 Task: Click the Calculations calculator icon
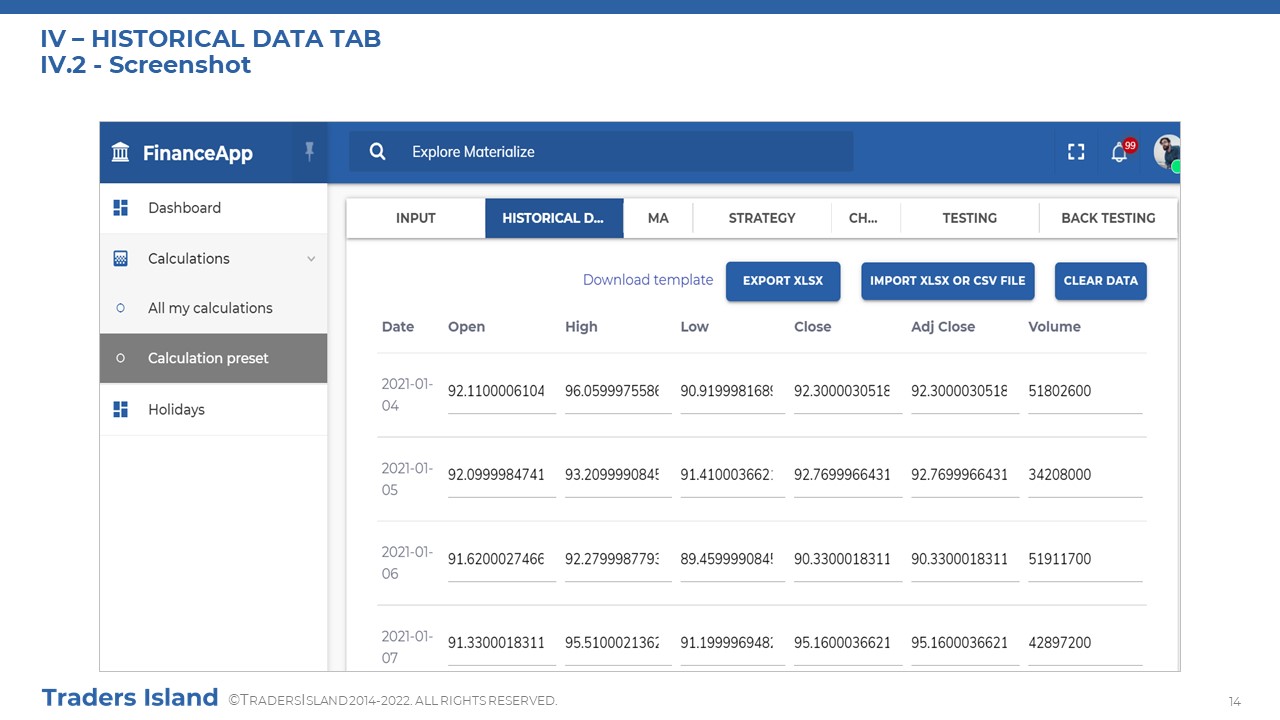click(x=121, y=258)
